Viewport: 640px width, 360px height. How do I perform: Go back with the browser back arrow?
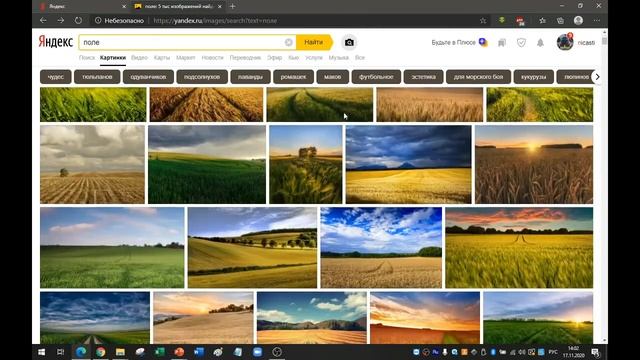coord(43,20)
